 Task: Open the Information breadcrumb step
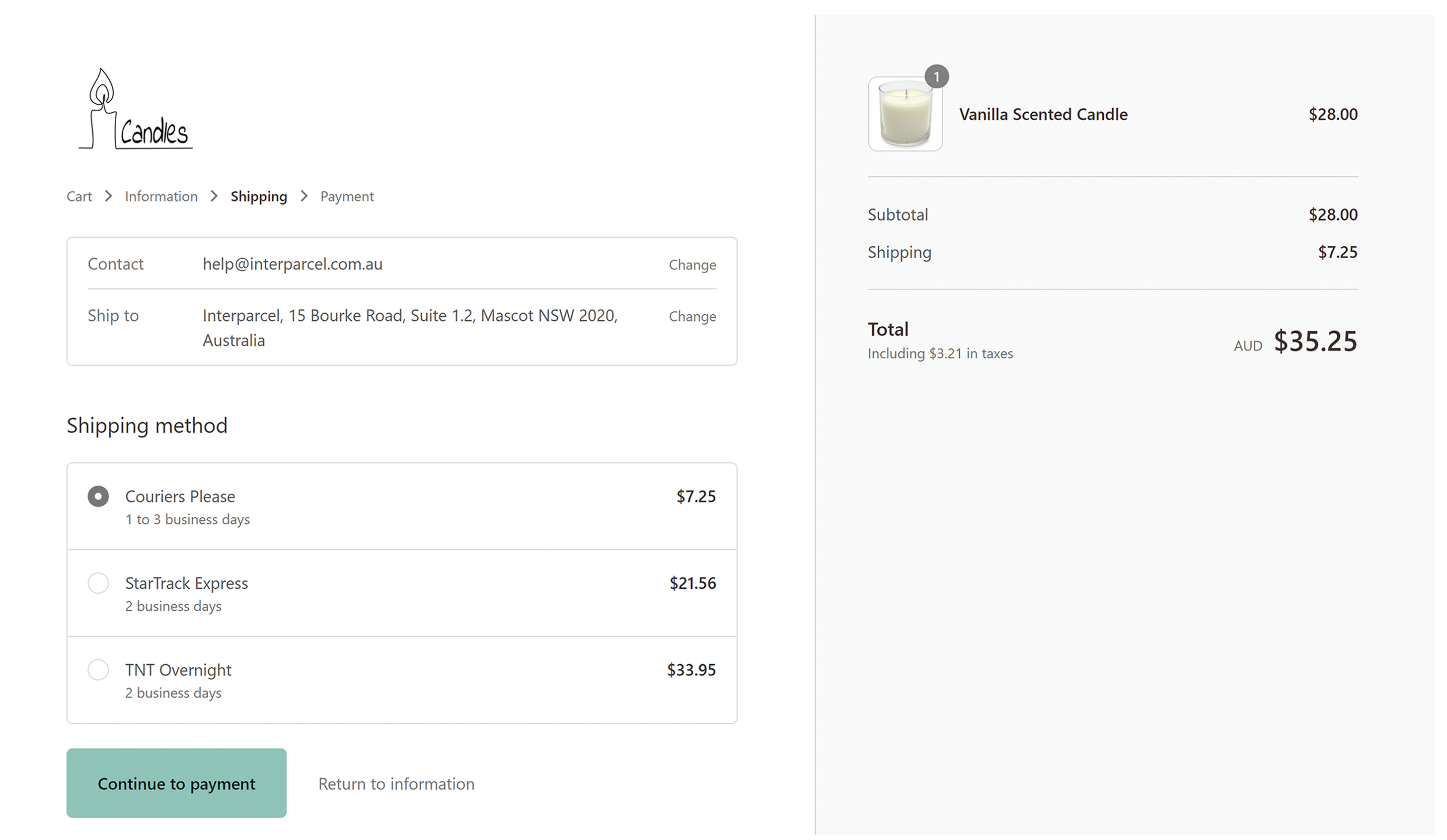(x=161, y=196)
